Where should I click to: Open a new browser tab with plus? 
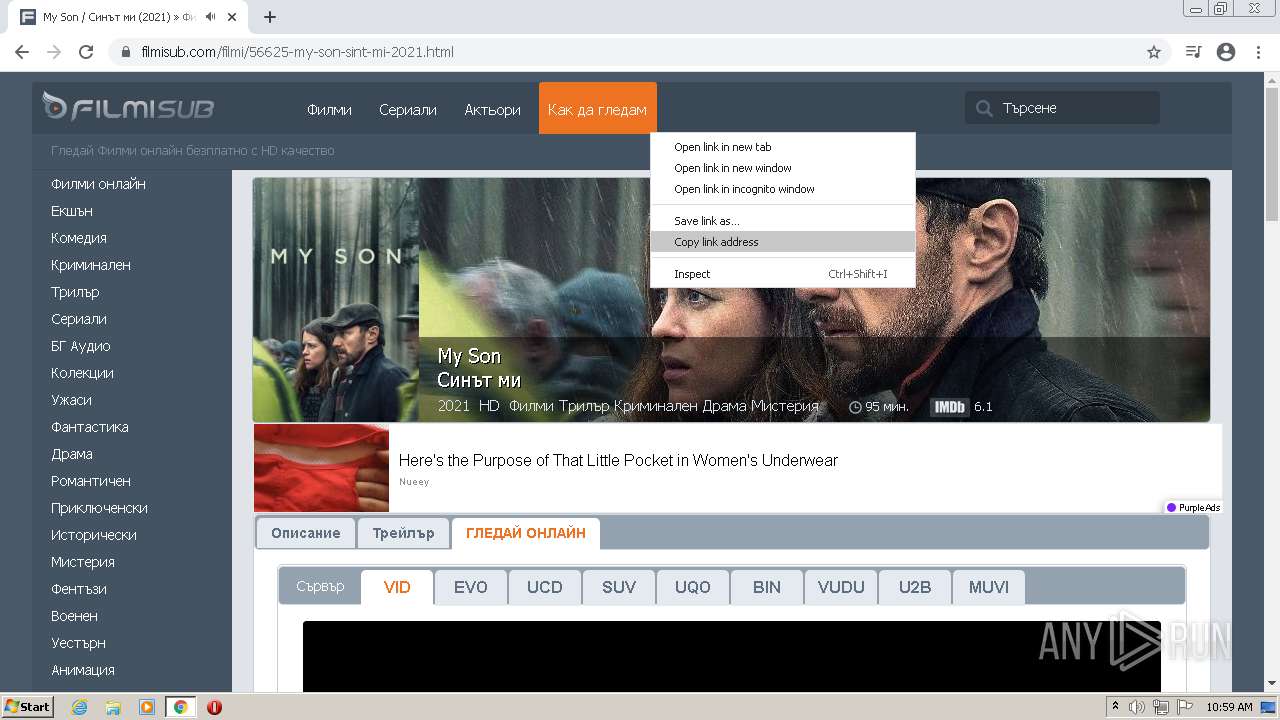(270, 17)
